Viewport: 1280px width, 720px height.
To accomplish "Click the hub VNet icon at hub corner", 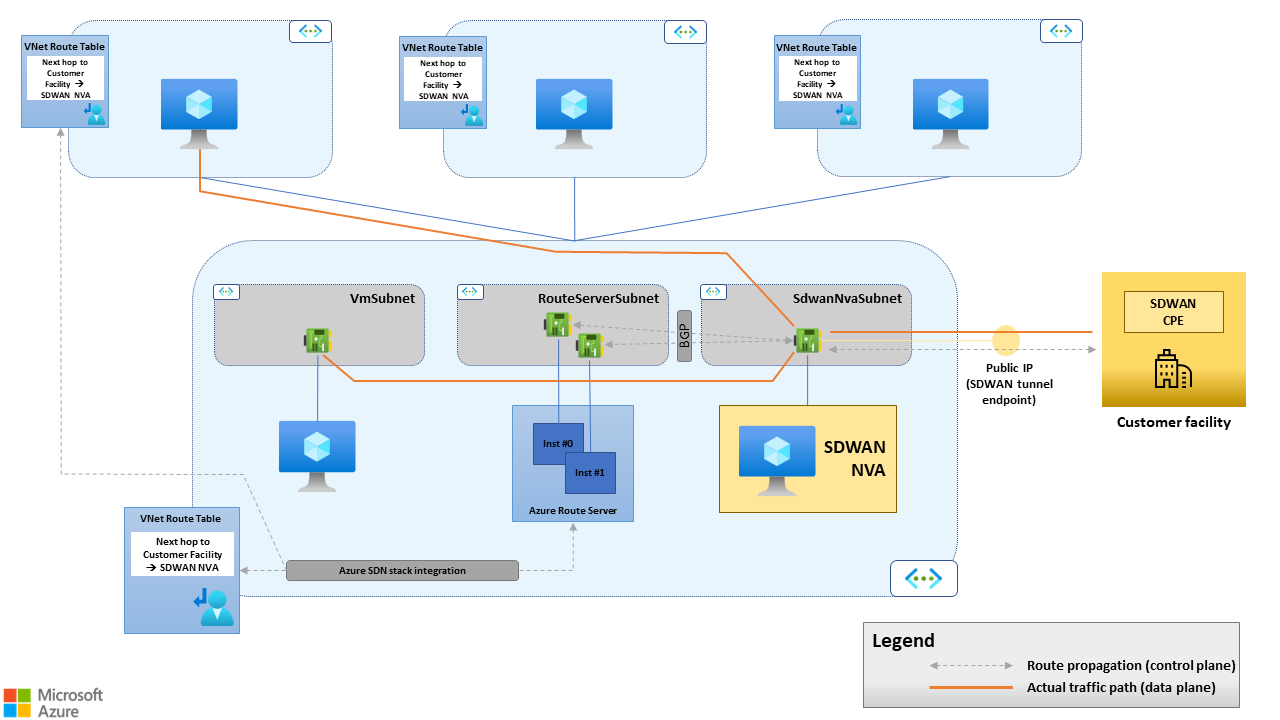I will click(x=924, y=578).
